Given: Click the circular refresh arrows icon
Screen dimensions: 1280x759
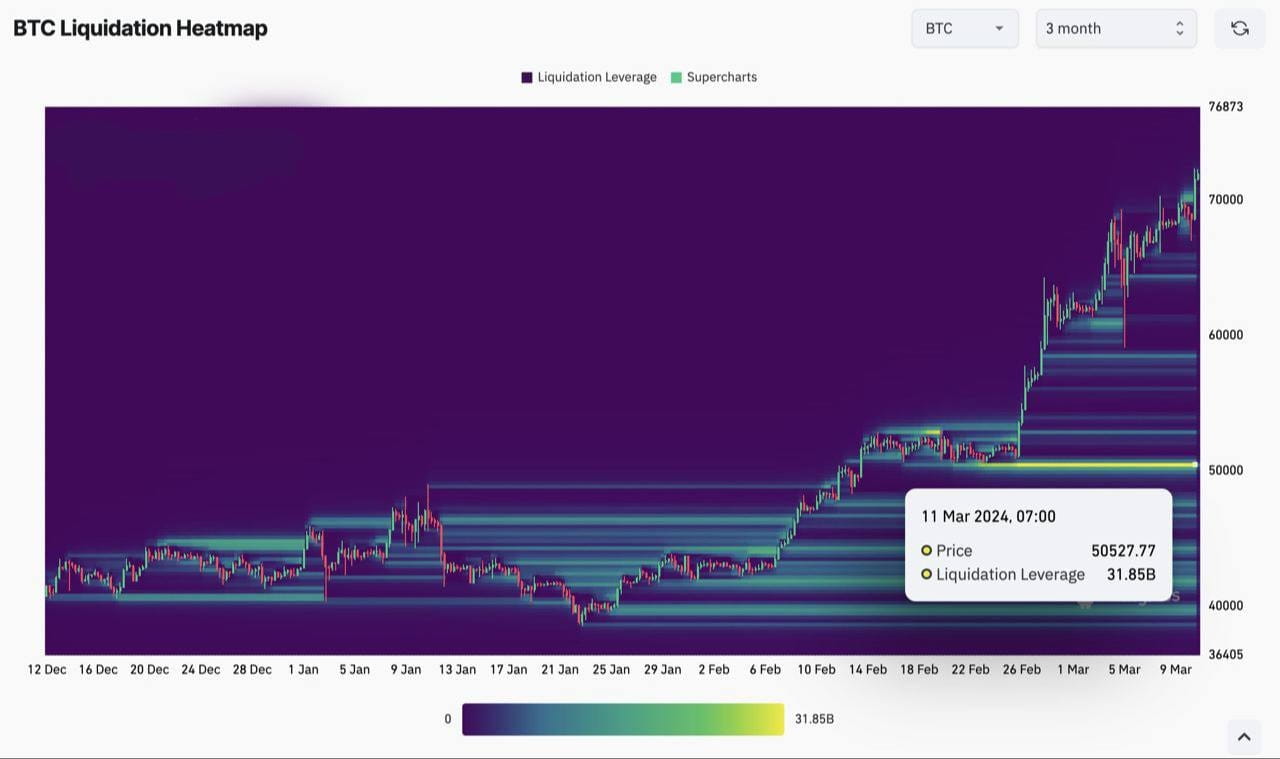Looking at the screenshot, I should [x=1239, y=28].
